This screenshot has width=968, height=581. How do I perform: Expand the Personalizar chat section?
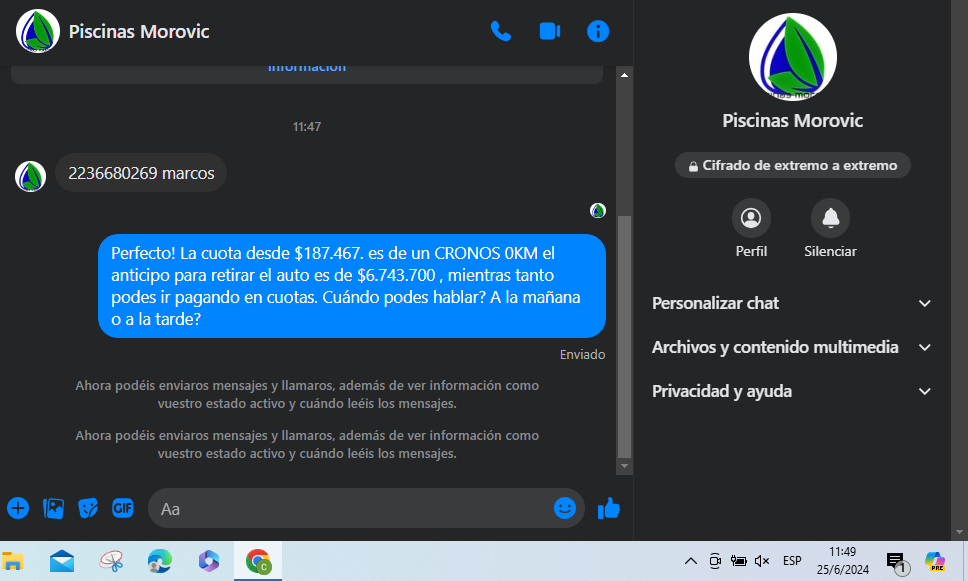[924, 303]
